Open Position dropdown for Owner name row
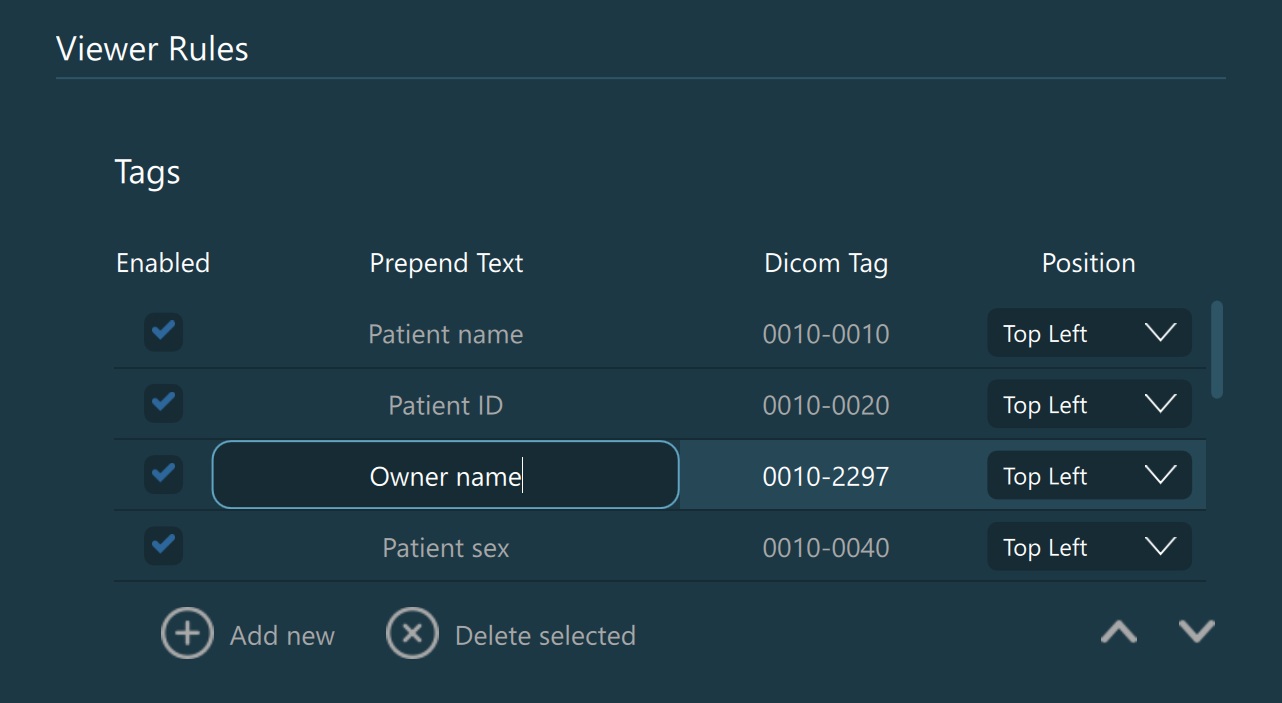 pos(1089,476)
